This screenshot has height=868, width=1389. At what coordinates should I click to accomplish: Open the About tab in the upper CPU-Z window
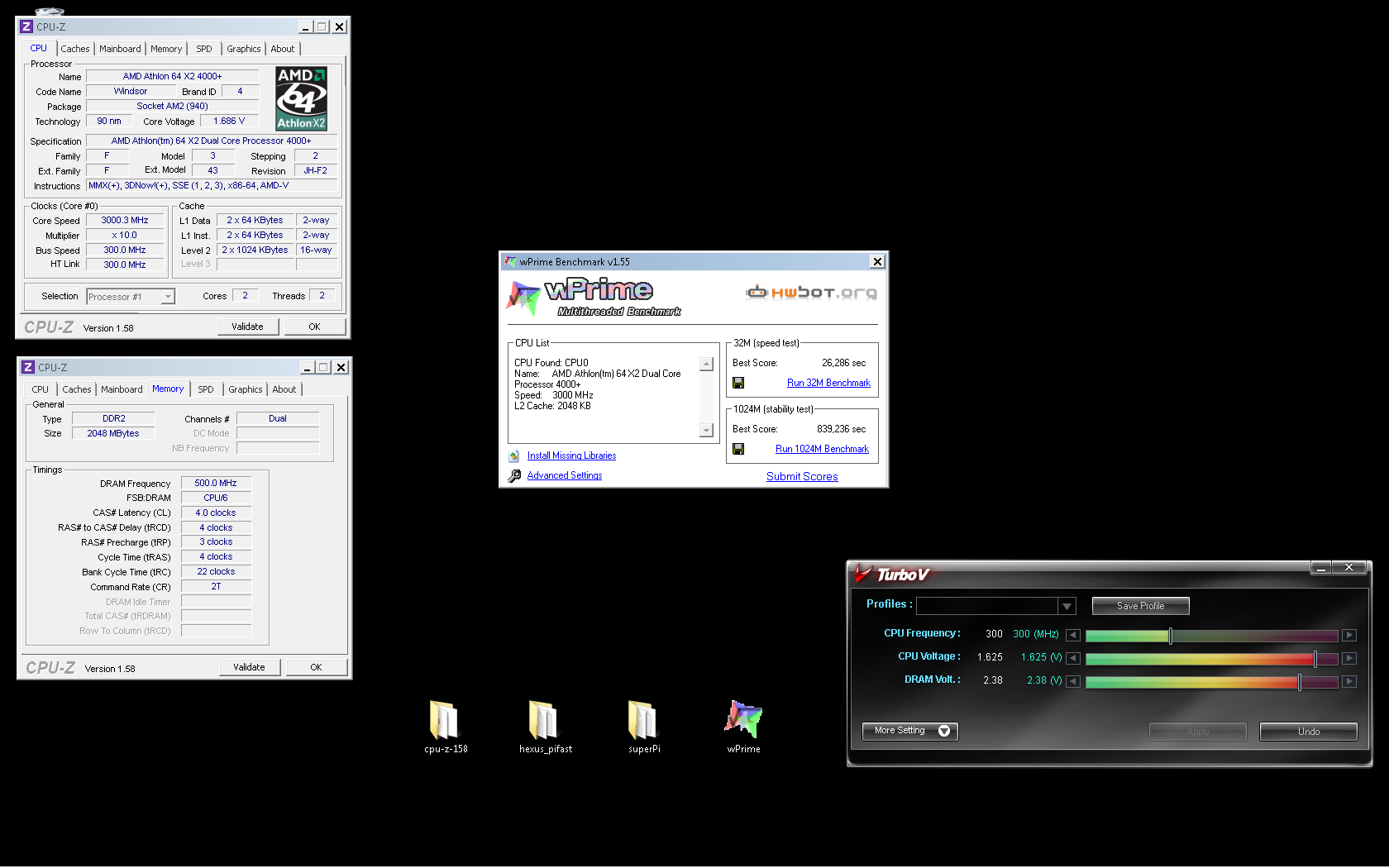coord(283,49)
